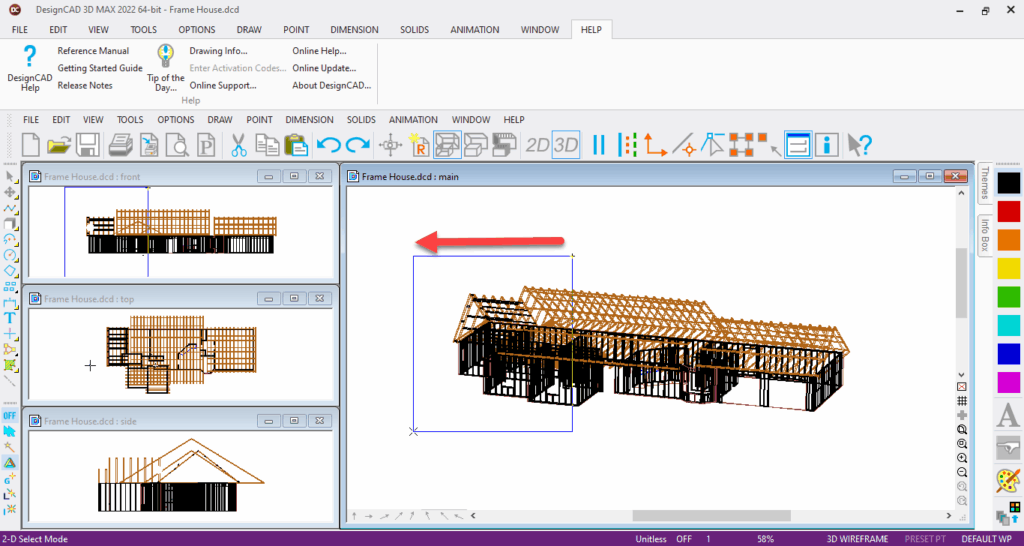Open the Info Box side tab
Image resolution: width=1024 pixels, height=546 pixels.
point(984,235)
